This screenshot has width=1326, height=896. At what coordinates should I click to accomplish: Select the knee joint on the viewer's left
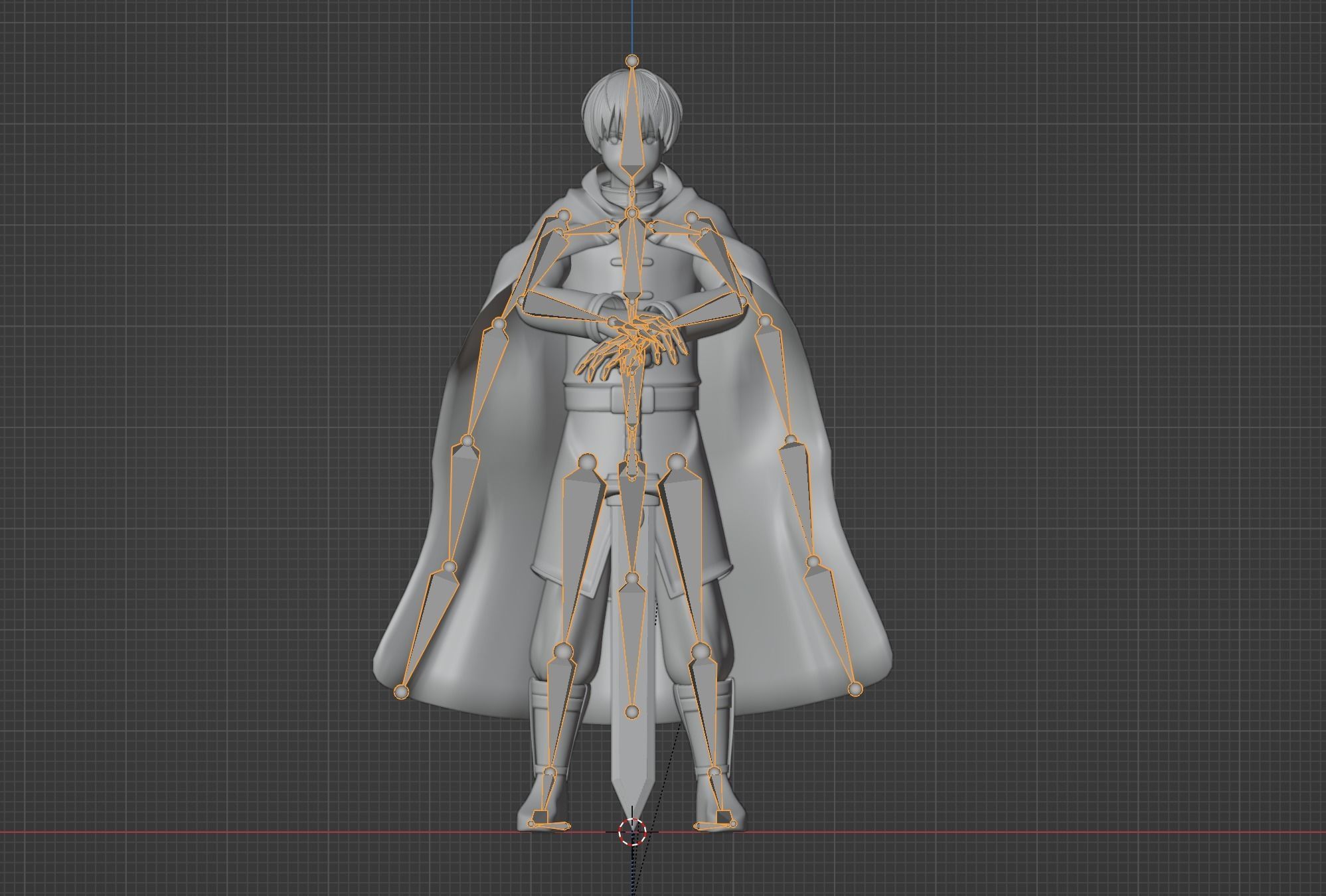tap(563, 650)
